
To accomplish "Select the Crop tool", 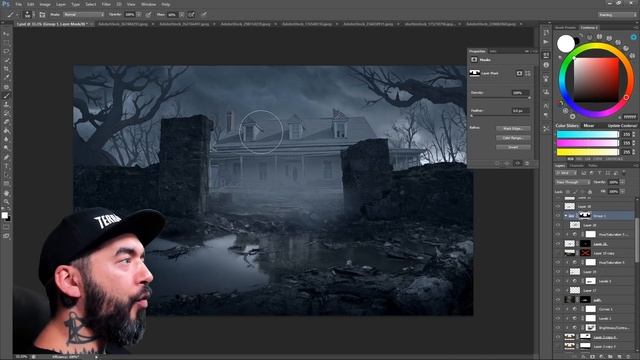I will (6, 69).
